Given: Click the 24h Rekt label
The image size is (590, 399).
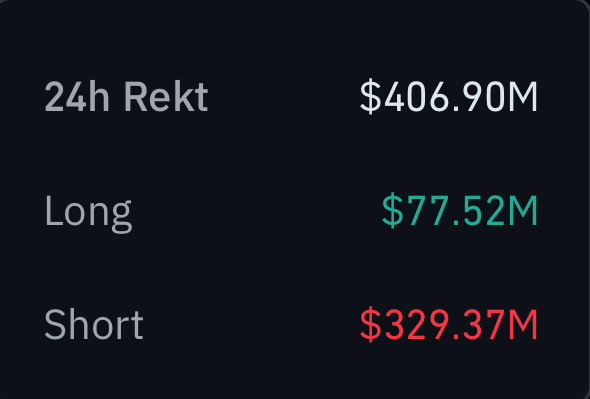Looking at the screenshot, I should [126, 96].
